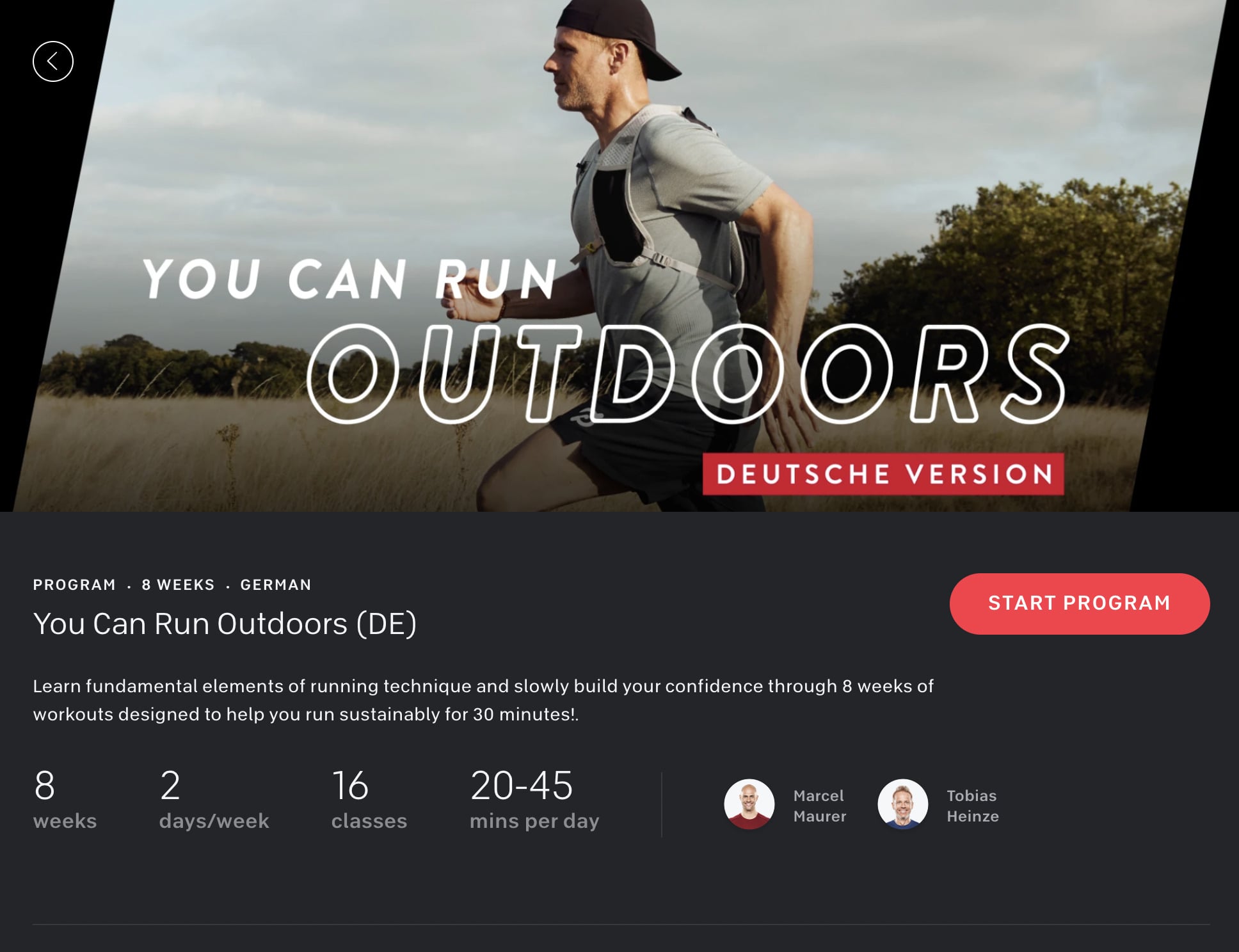Click the OUTDOORS outlined title text

tap(688, 374)
